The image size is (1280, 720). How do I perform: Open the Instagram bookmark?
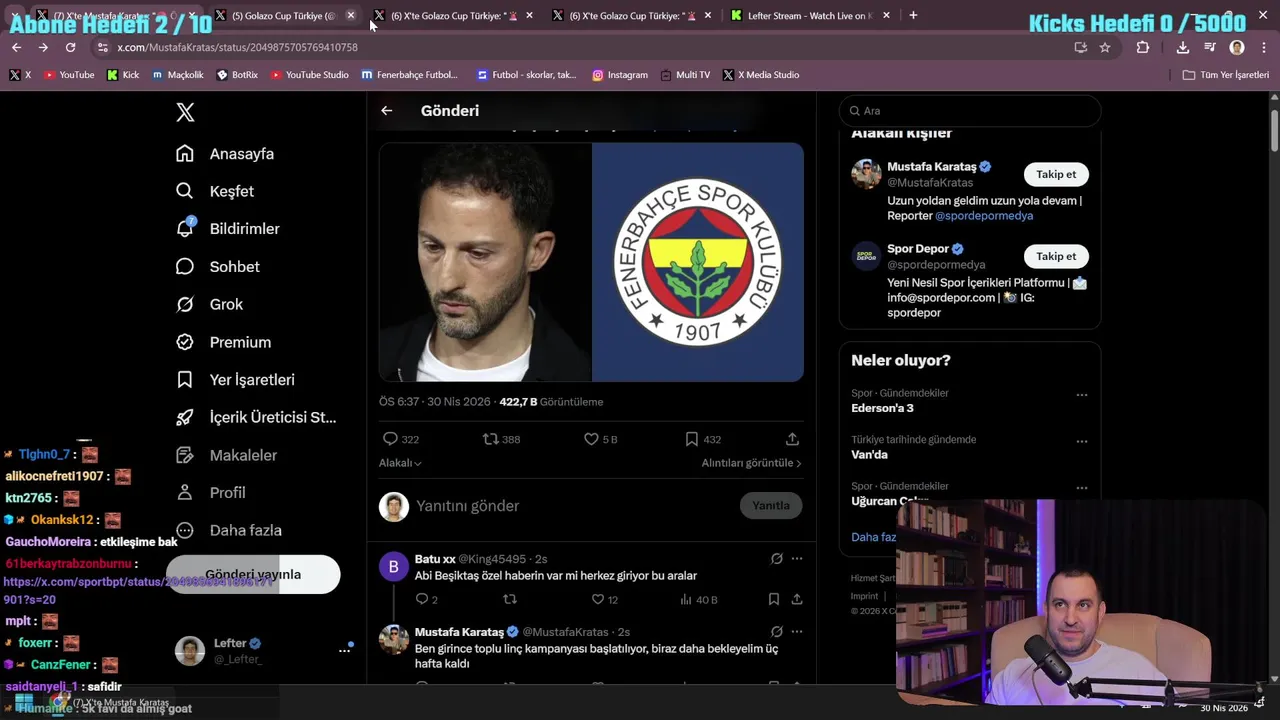620,75
